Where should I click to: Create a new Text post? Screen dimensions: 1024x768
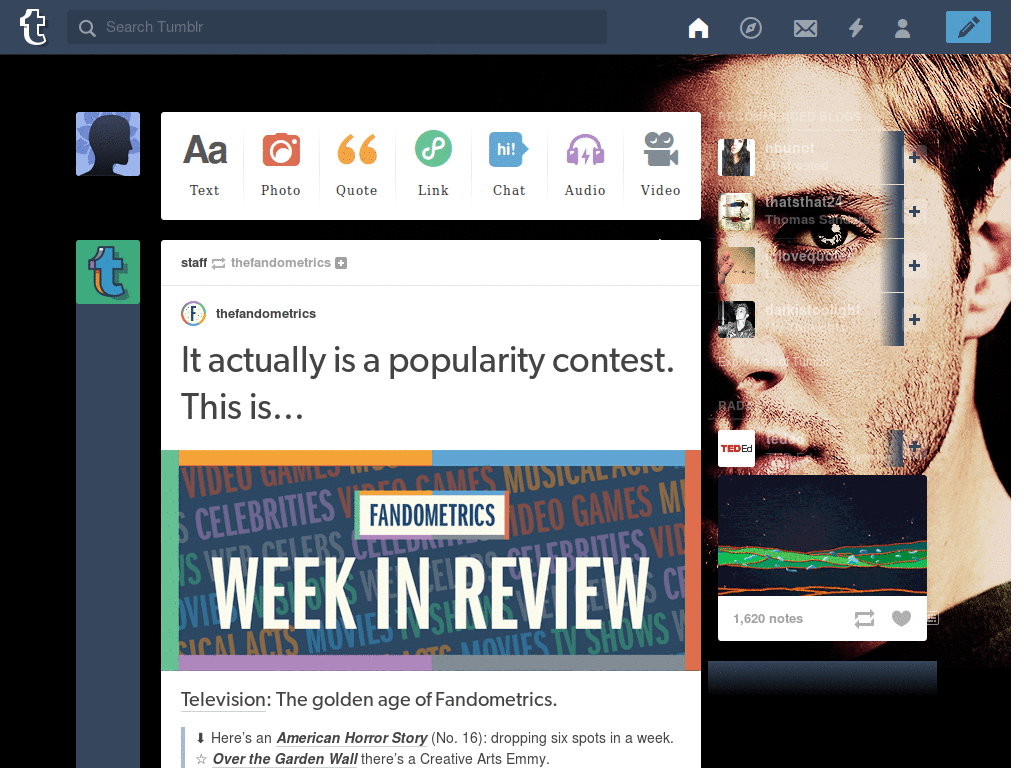[x=204, y=165]
